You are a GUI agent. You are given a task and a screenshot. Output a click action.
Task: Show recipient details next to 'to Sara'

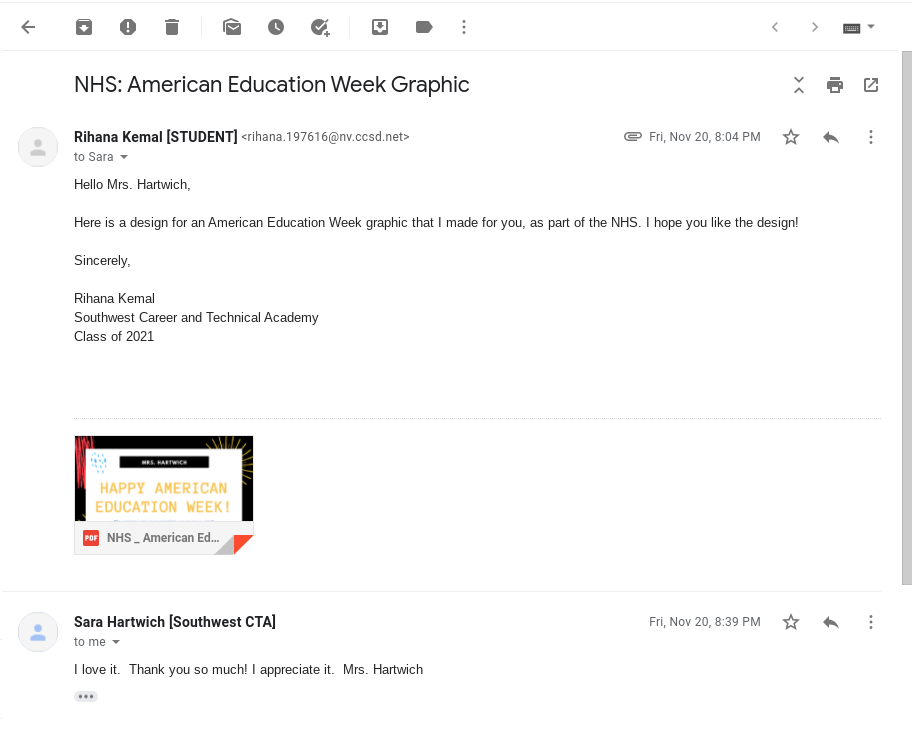click(123, 157)
